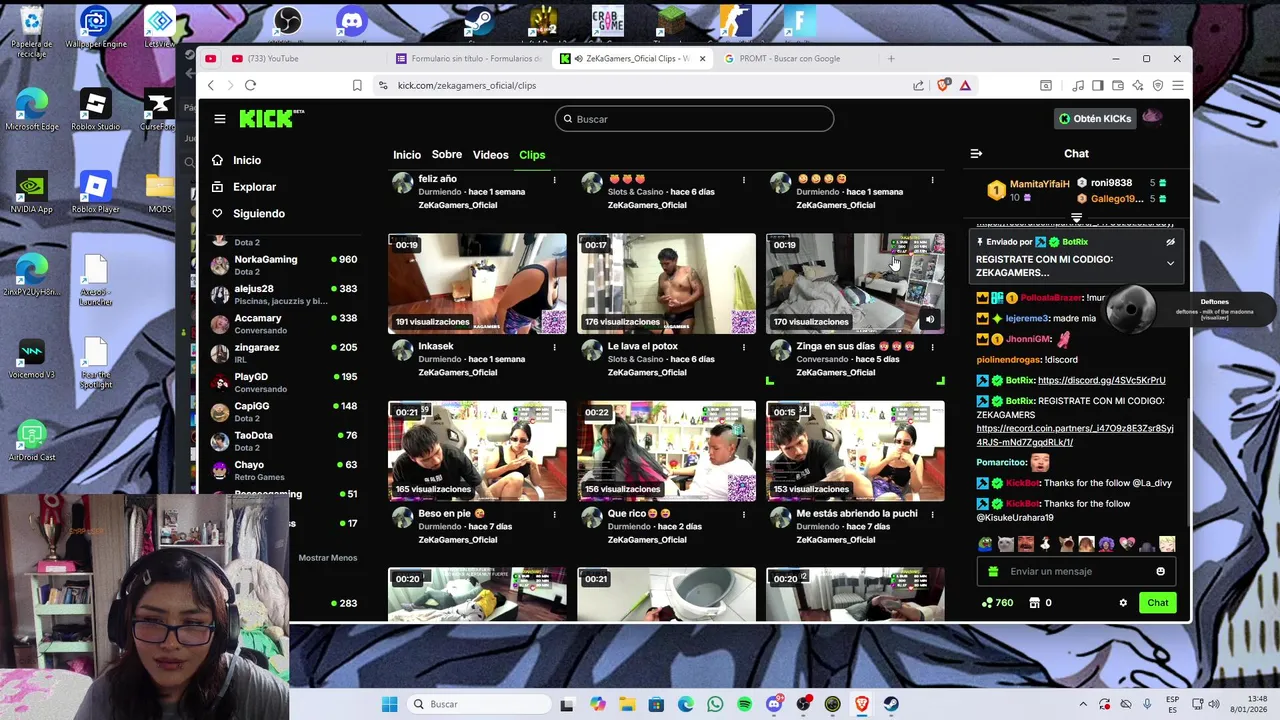
Task: Click the green Chat send button
Action: 1157,603
